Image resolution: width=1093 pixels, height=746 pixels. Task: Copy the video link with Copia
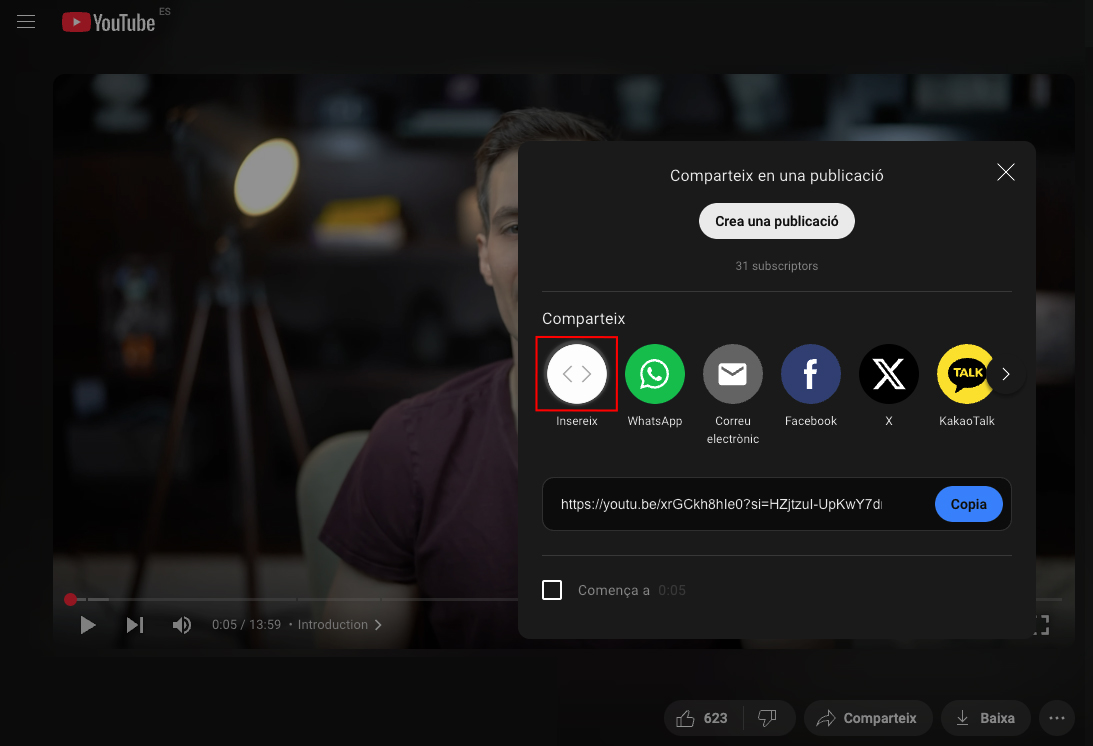tap(968, 504)
